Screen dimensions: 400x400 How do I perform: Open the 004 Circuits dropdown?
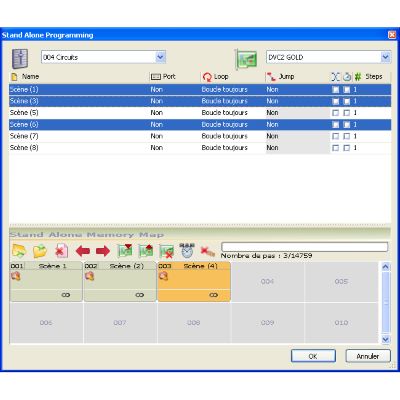pyautogui.click(x=160, y=57)
